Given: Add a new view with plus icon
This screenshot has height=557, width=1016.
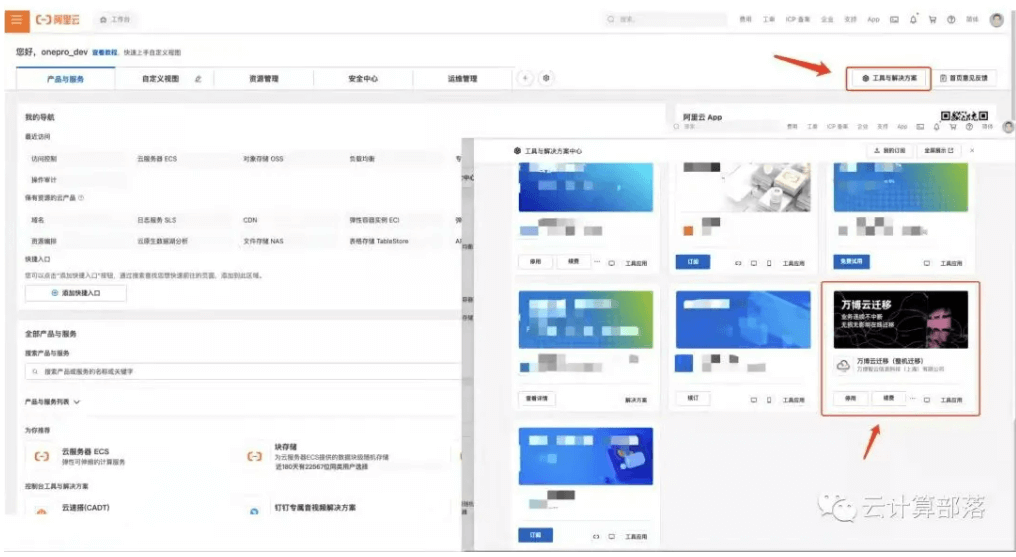Looking at the screenshot, I should (525, 78).
